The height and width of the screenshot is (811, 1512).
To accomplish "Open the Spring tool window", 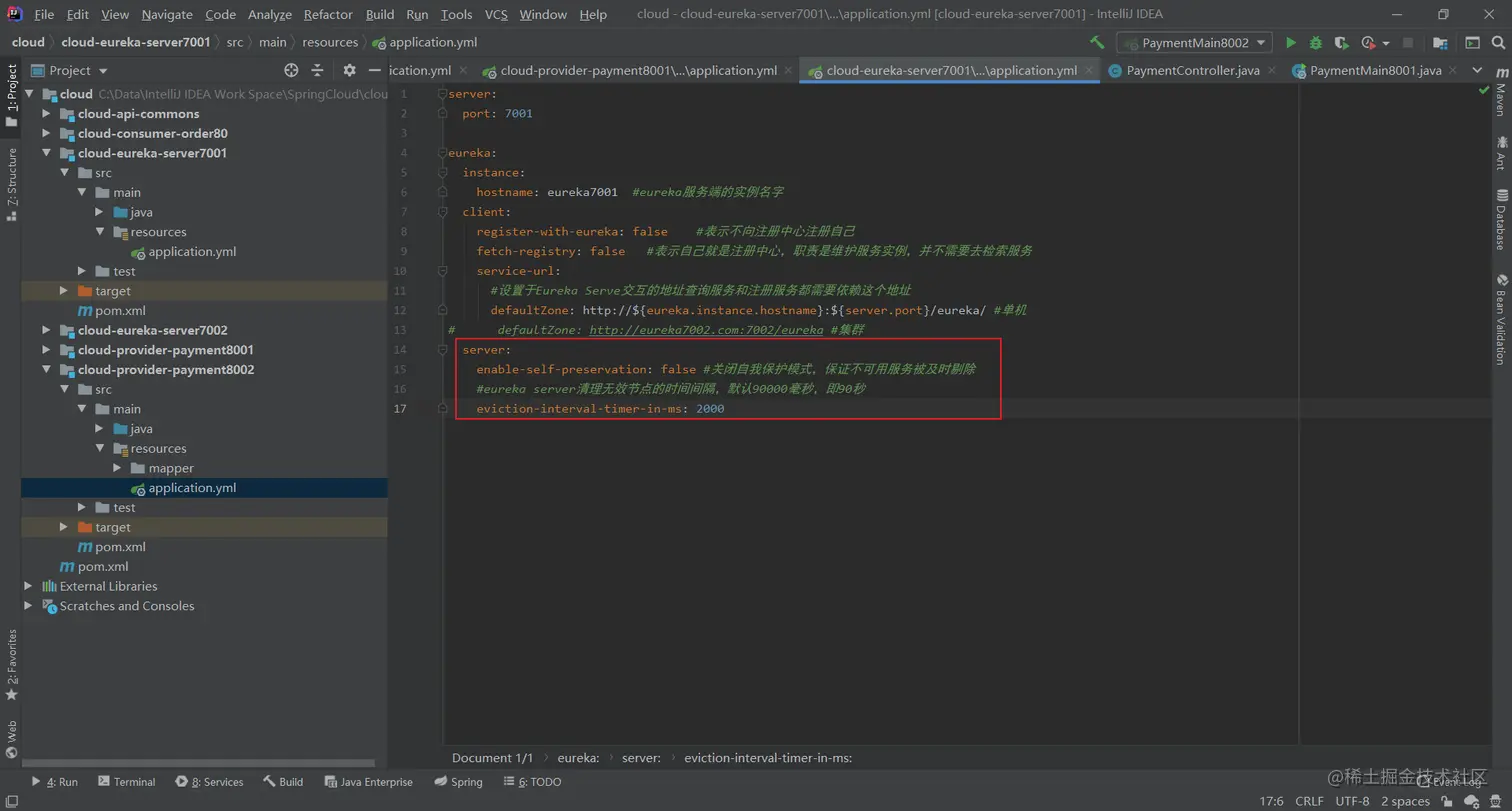I will tap(458, 782).
